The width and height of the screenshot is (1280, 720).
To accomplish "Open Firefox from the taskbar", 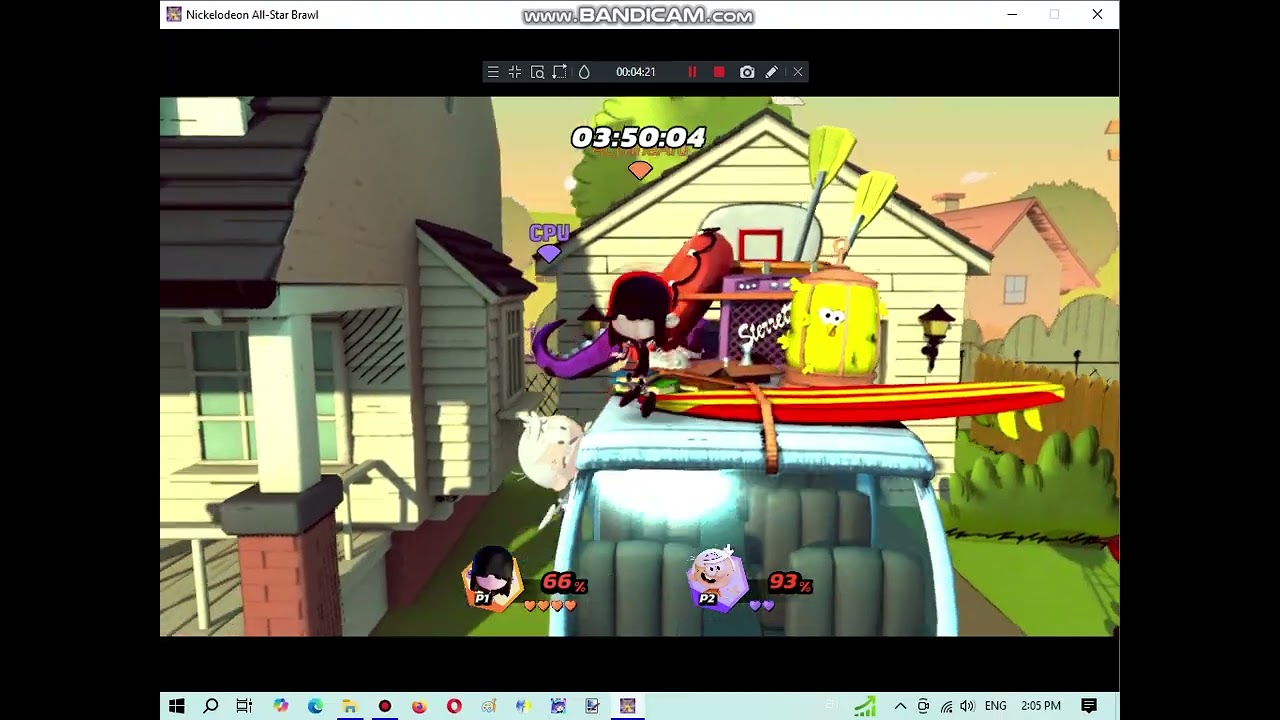I will [x=419, y=706].
